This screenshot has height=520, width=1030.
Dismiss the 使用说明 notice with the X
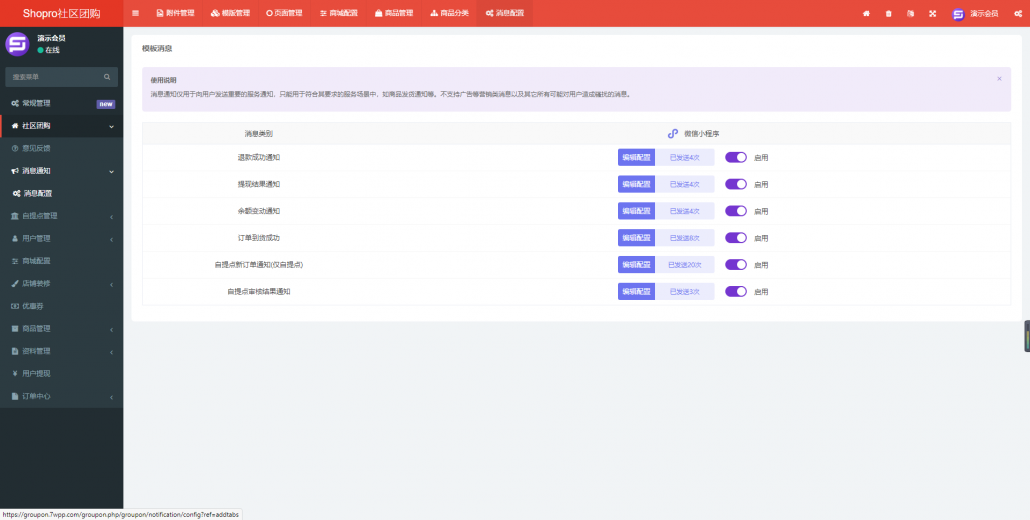[x=998, y=78]
